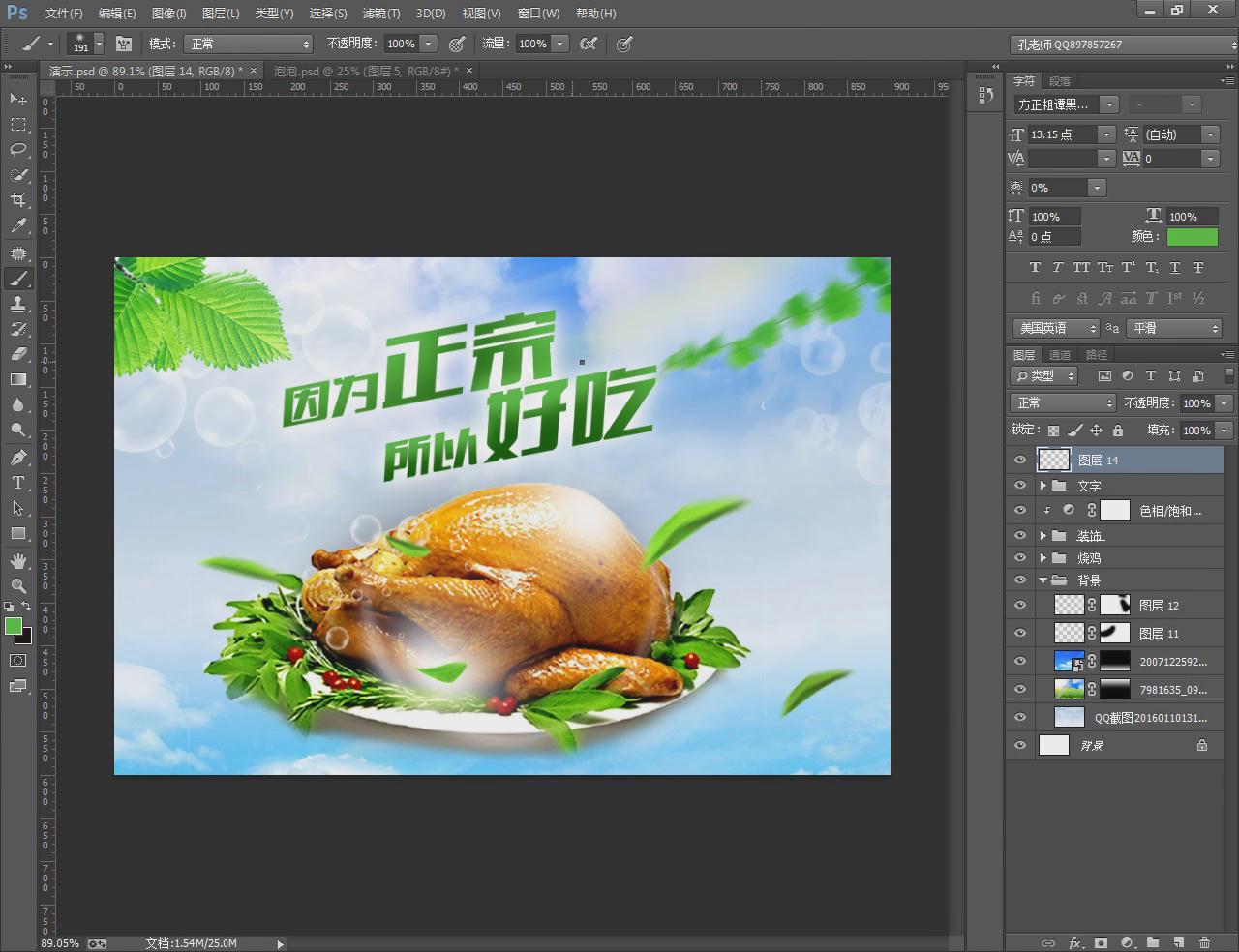1239x952 pixels.
Task: Hide the locked 背景 bottom layer
Action: [x=1020, y=745]
